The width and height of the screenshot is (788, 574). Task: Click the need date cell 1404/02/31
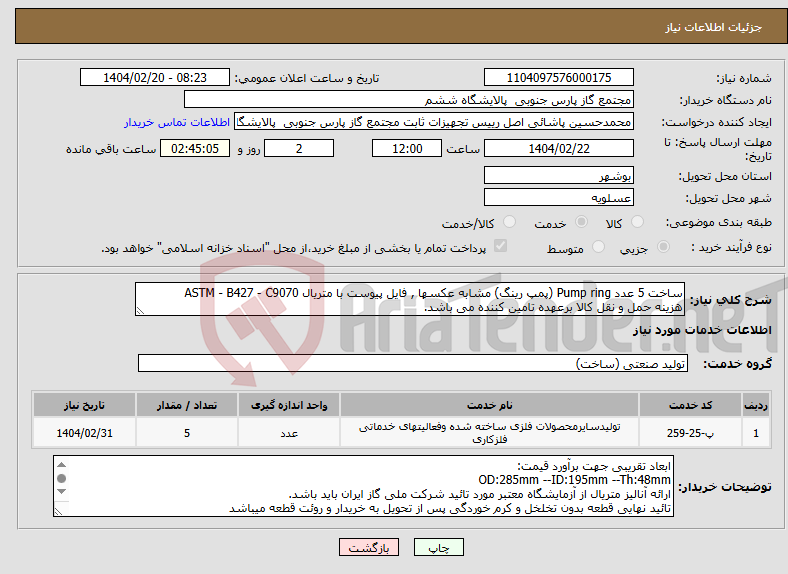click(84, 433)
